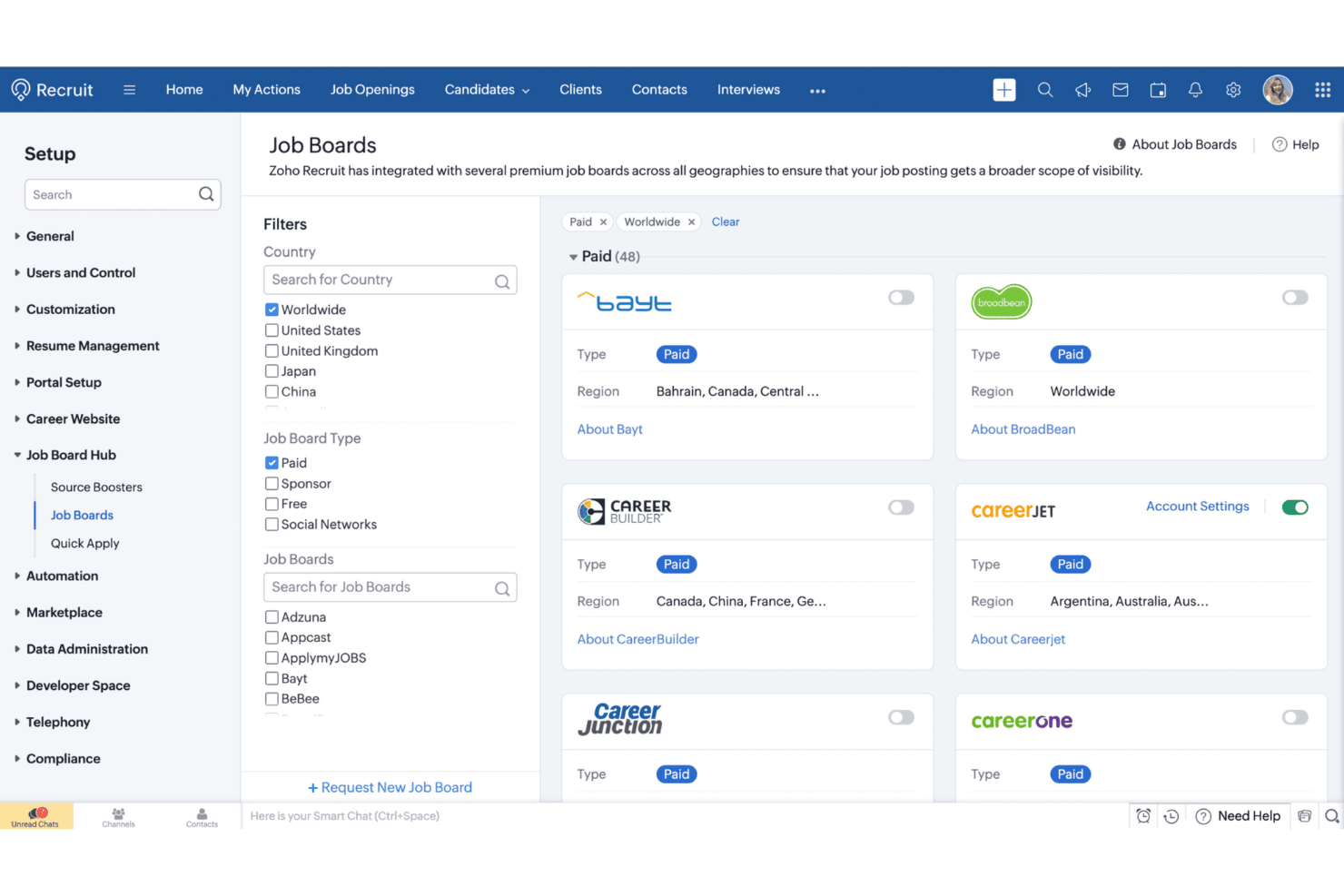The width and height of the screenshot is (1344, 896).
Task: Click the About Job Boards info icon
Action: point(1120,144)
